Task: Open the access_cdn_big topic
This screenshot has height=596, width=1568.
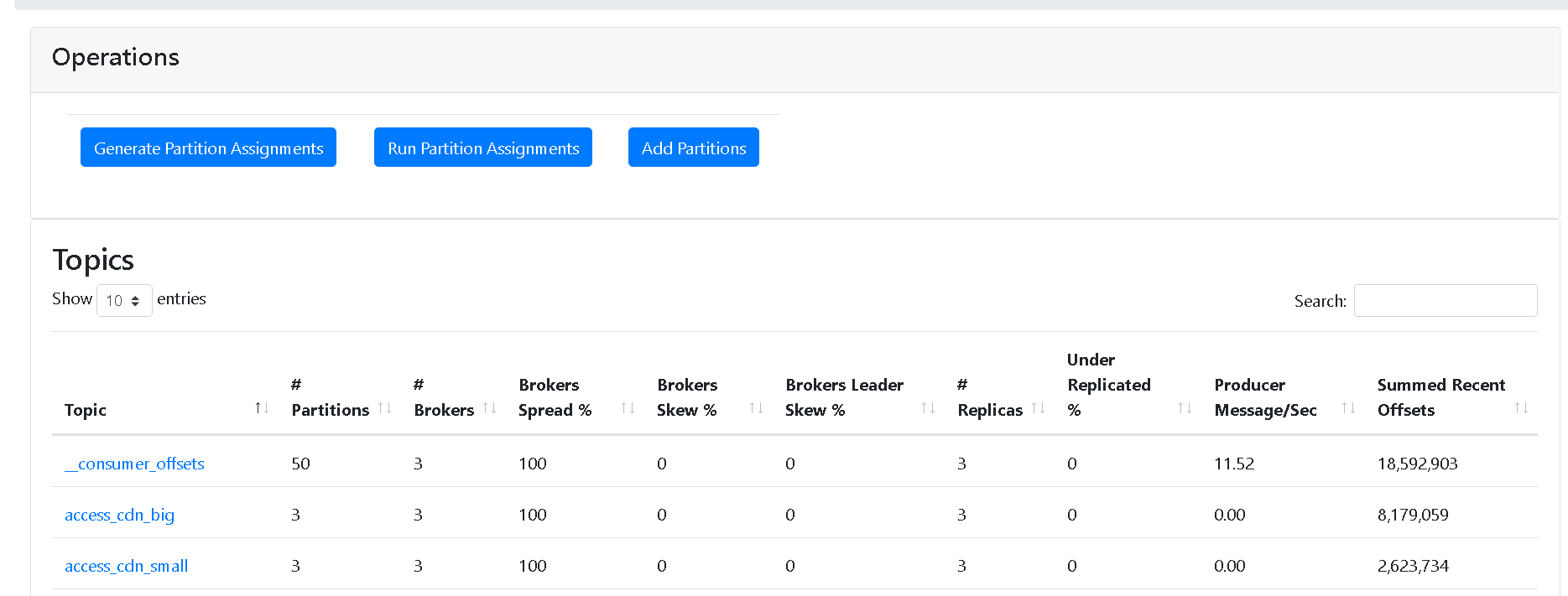Action: (x=120, y=515)
